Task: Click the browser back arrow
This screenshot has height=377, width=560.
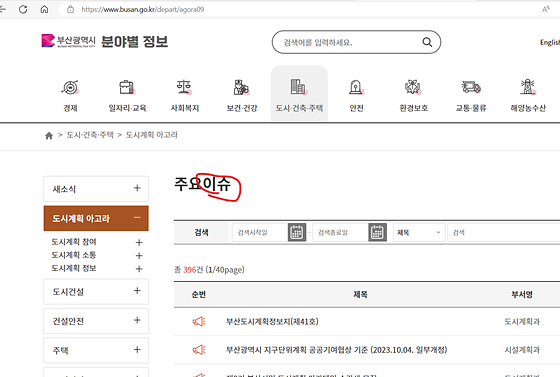Action: coord(2,9)
